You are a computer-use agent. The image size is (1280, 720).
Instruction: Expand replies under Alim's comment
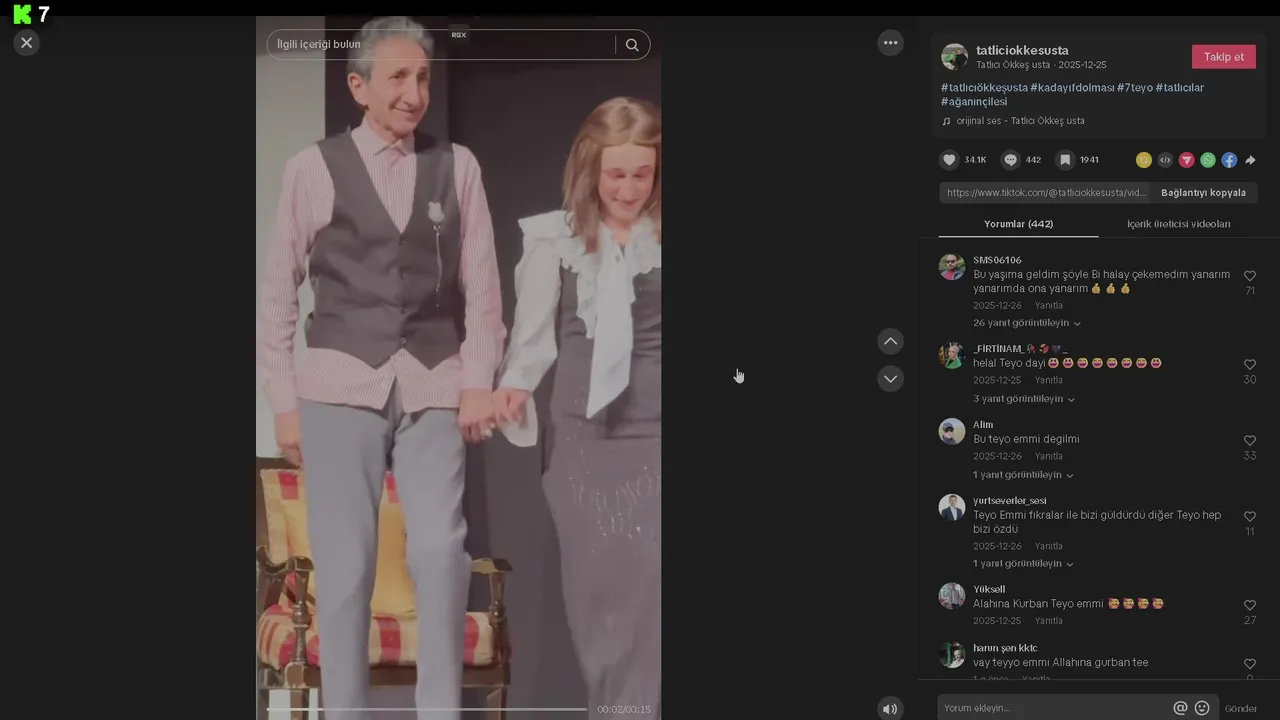click(1023, 475)
